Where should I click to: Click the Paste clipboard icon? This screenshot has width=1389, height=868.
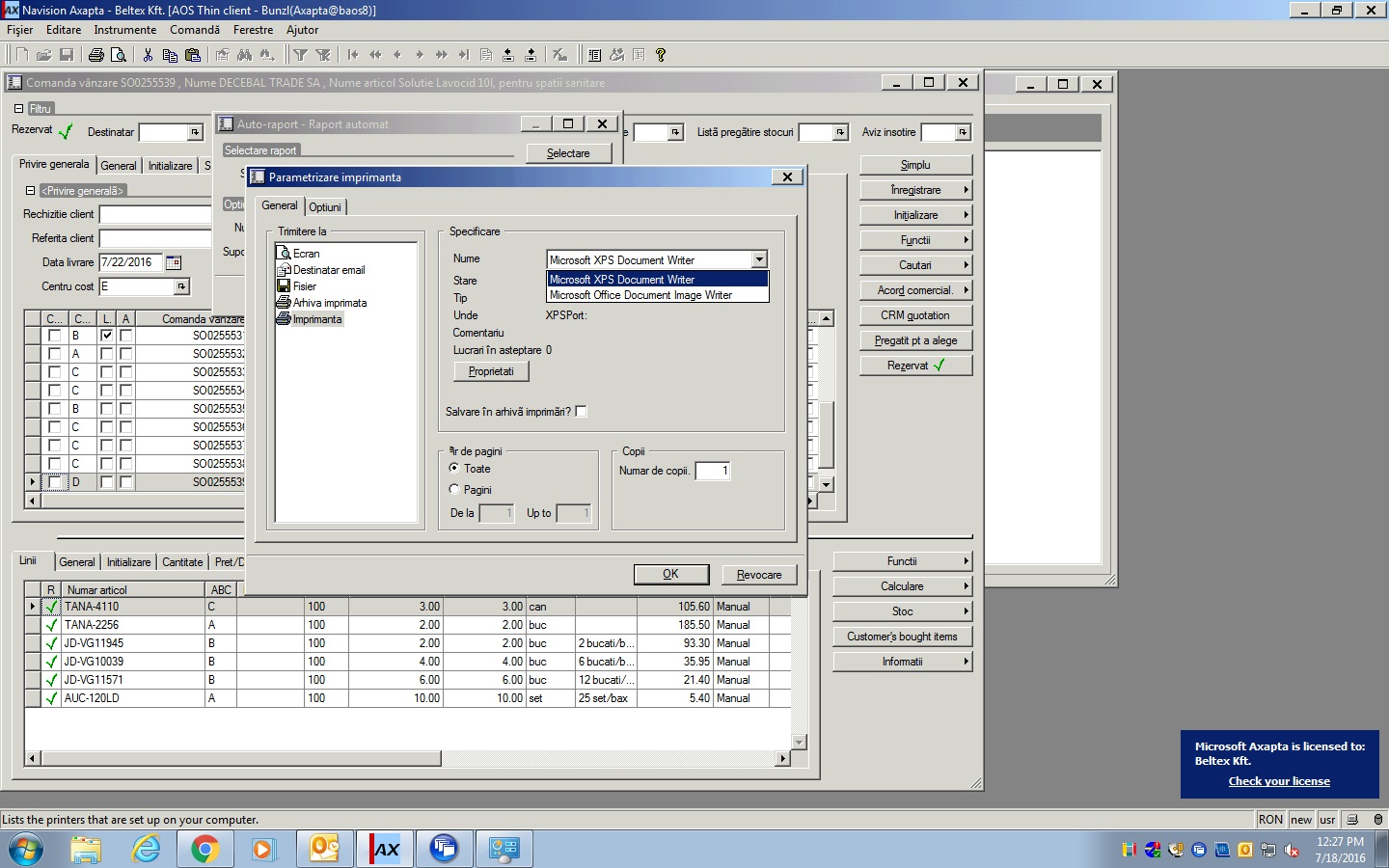pyautogui.click(x=193, y=55)
